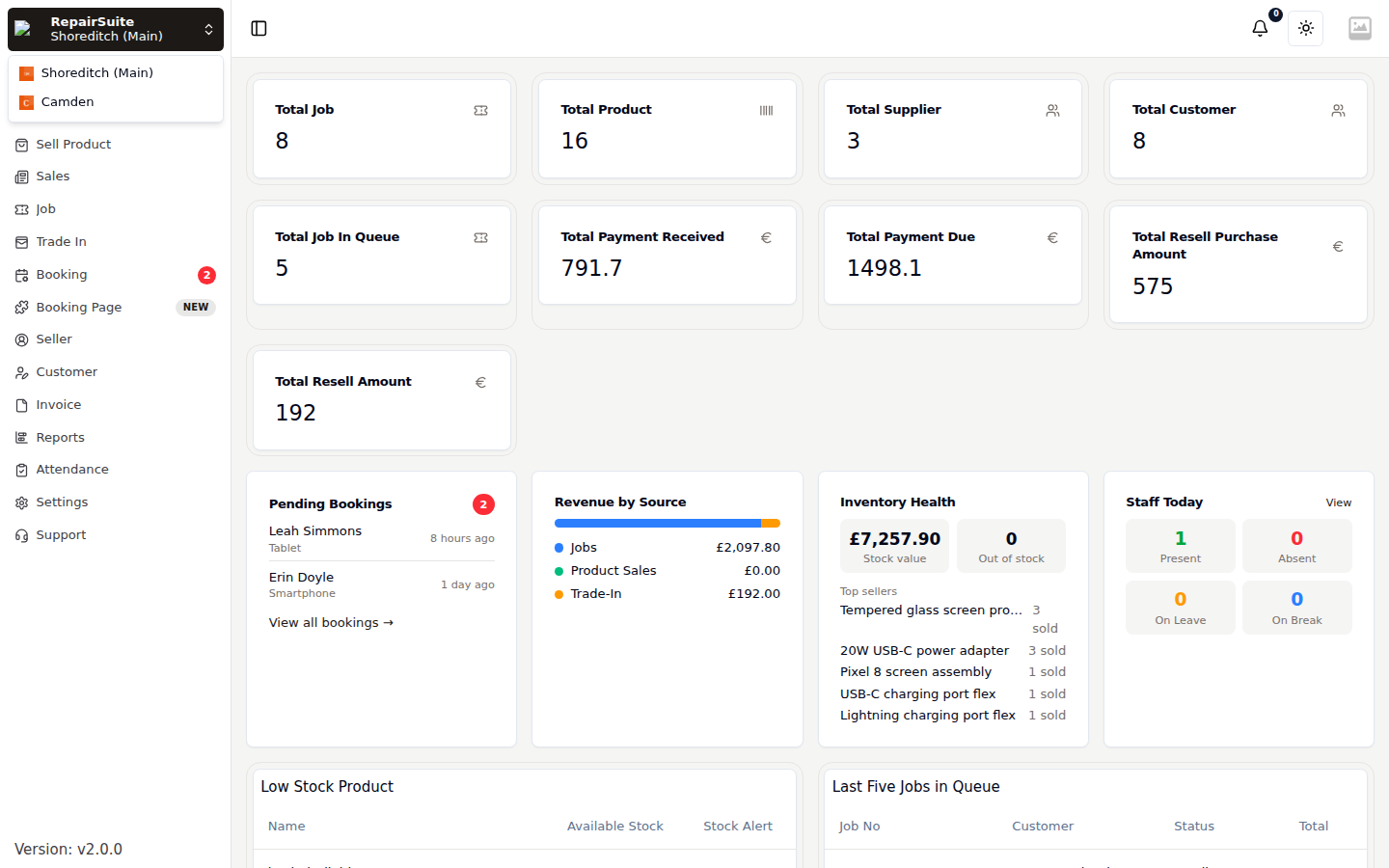Click the Sales sidebar icon

[x=21, y=177]
